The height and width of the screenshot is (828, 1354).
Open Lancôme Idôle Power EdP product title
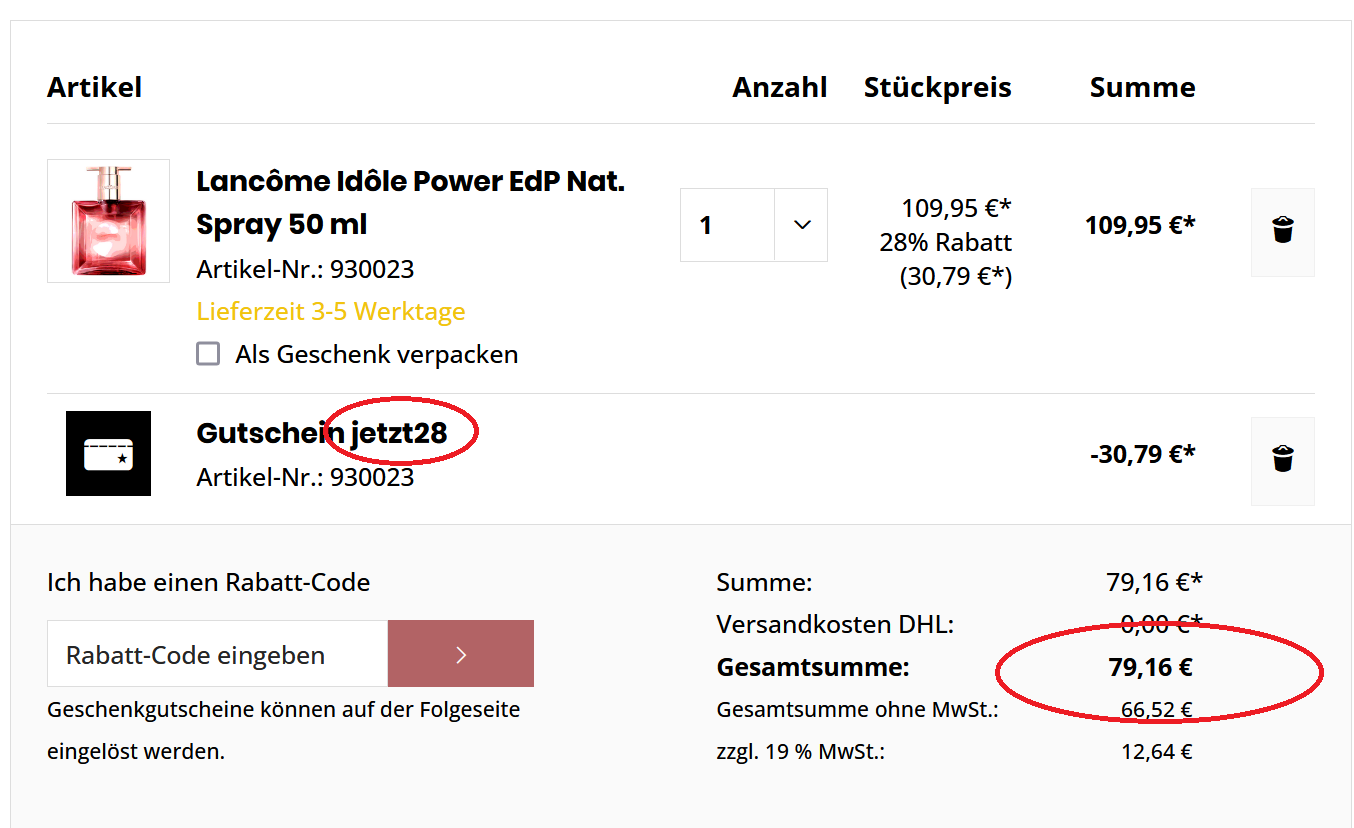(410, 203)
